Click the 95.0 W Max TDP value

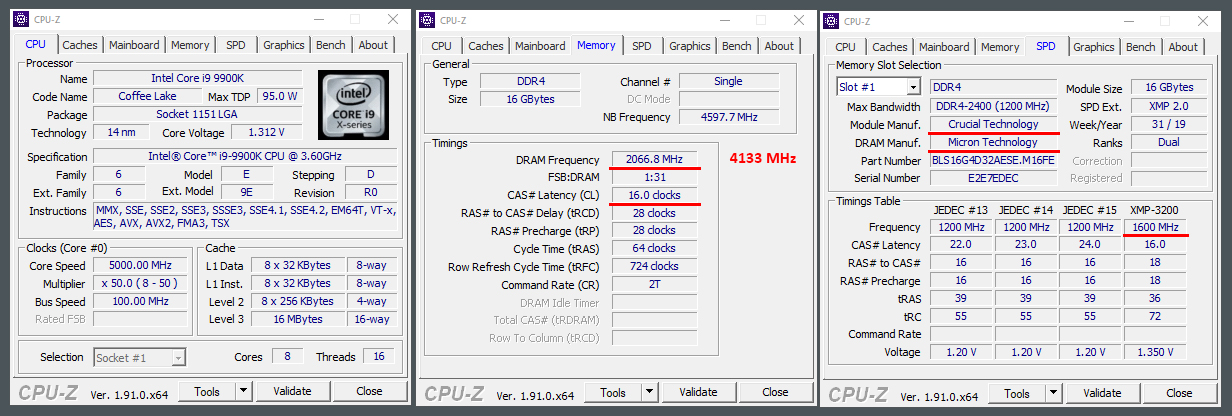[280, 97]
